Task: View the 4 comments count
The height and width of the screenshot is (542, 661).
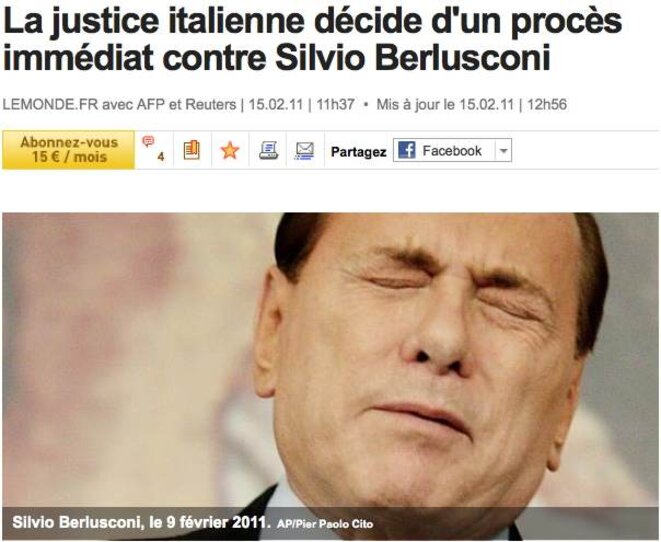Action: coord(161,157)
